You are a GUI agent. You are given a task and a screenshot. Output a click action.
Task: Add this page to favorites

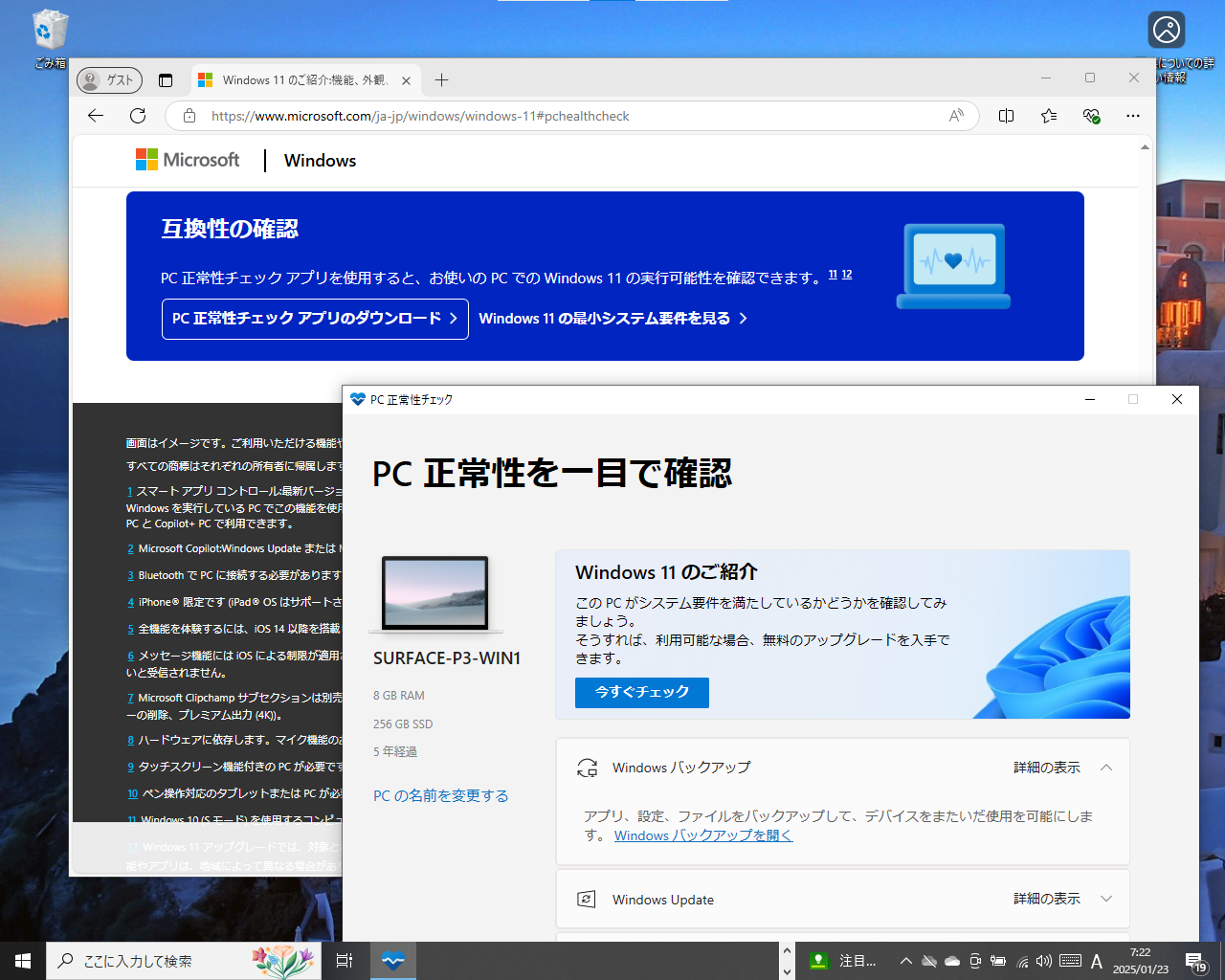tap(1048, 115)
